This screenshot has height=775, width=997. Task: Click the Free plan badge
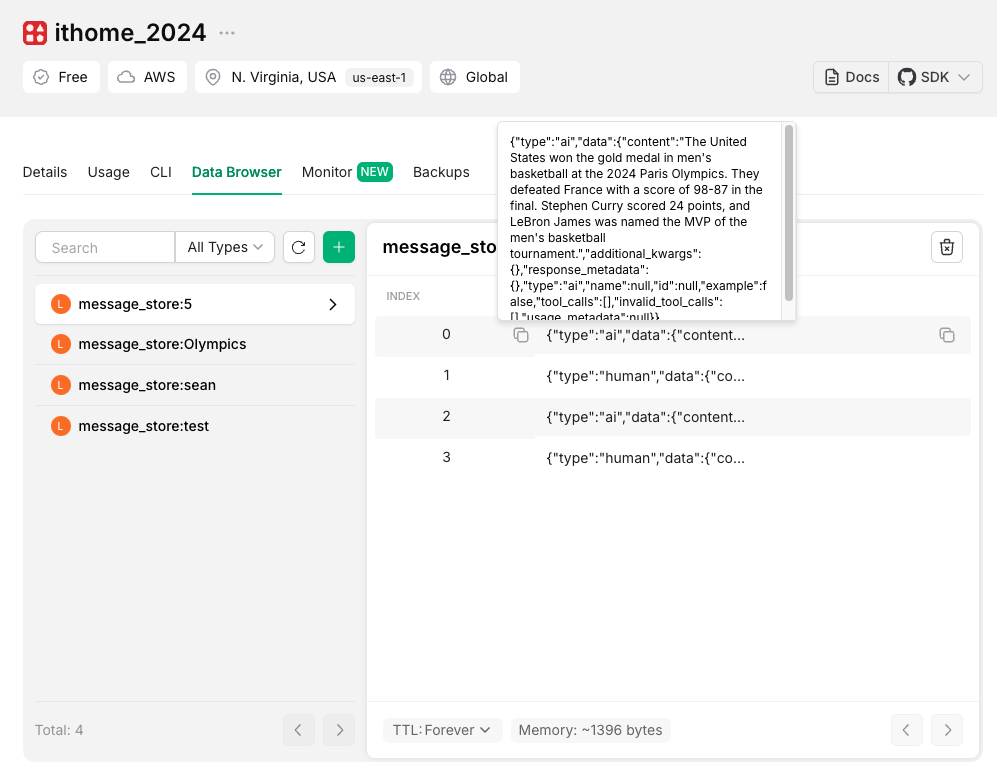(62, 77)
